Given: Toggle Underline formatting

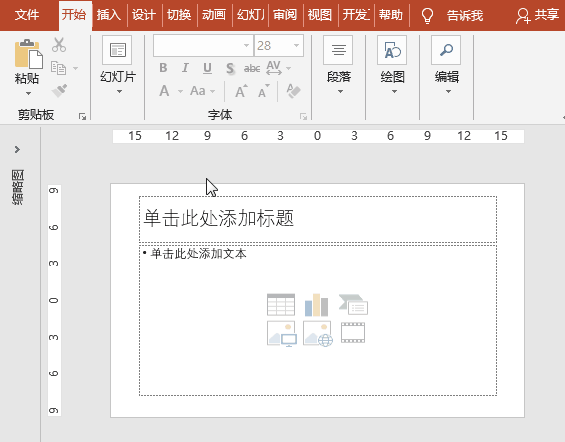Looking at the screenshot, I should pos(207,68).
